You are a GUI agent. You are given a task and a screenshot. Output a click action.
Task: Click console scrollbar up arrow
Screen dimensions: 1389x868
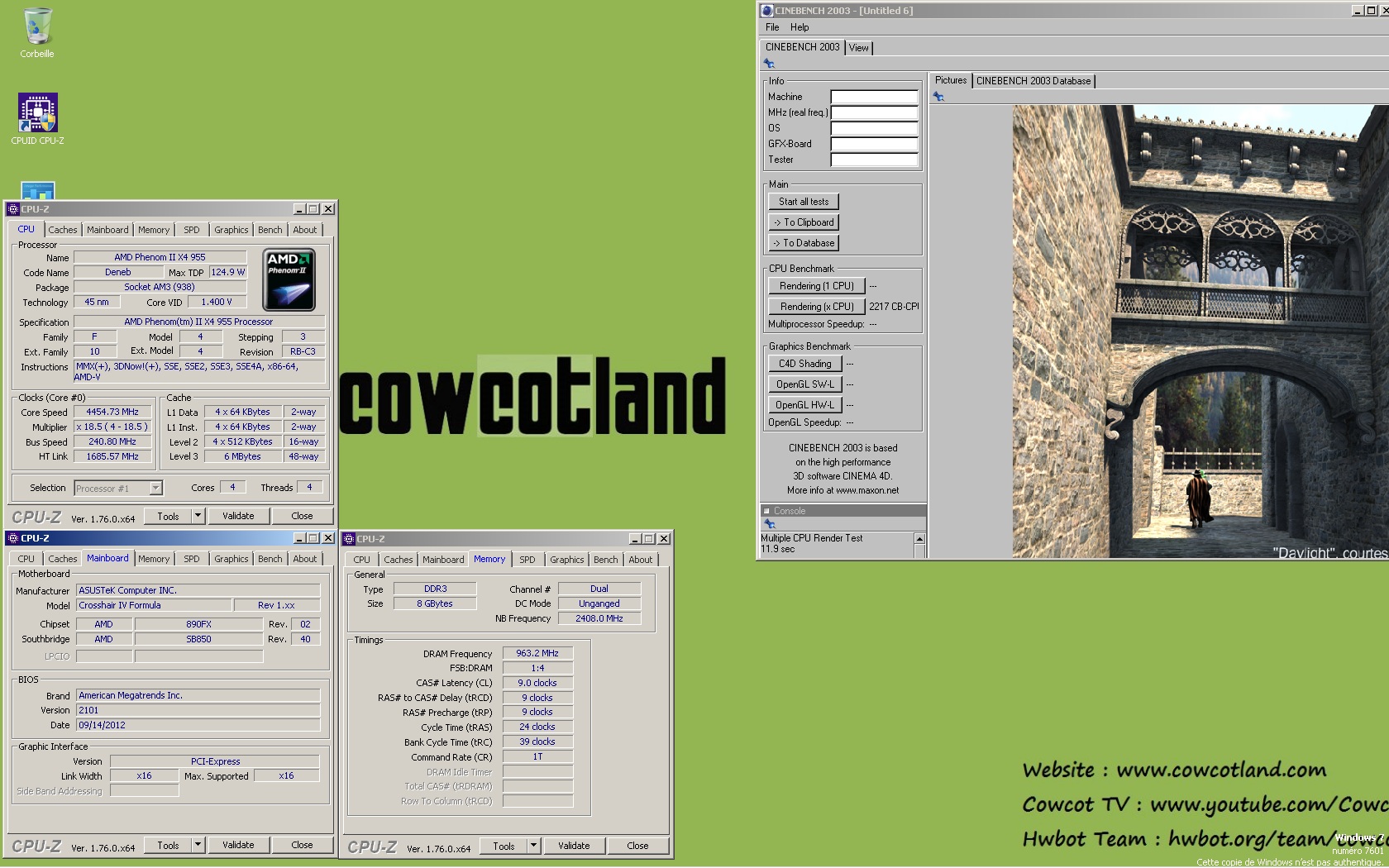(x=919, y=539)
